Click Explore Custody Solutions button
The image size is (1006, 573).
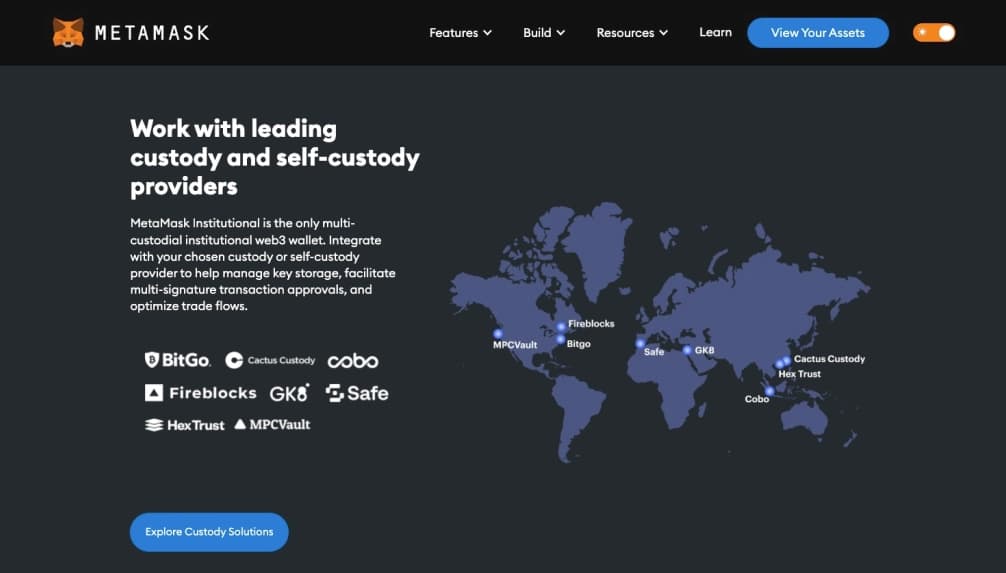(x=209, y=532)
